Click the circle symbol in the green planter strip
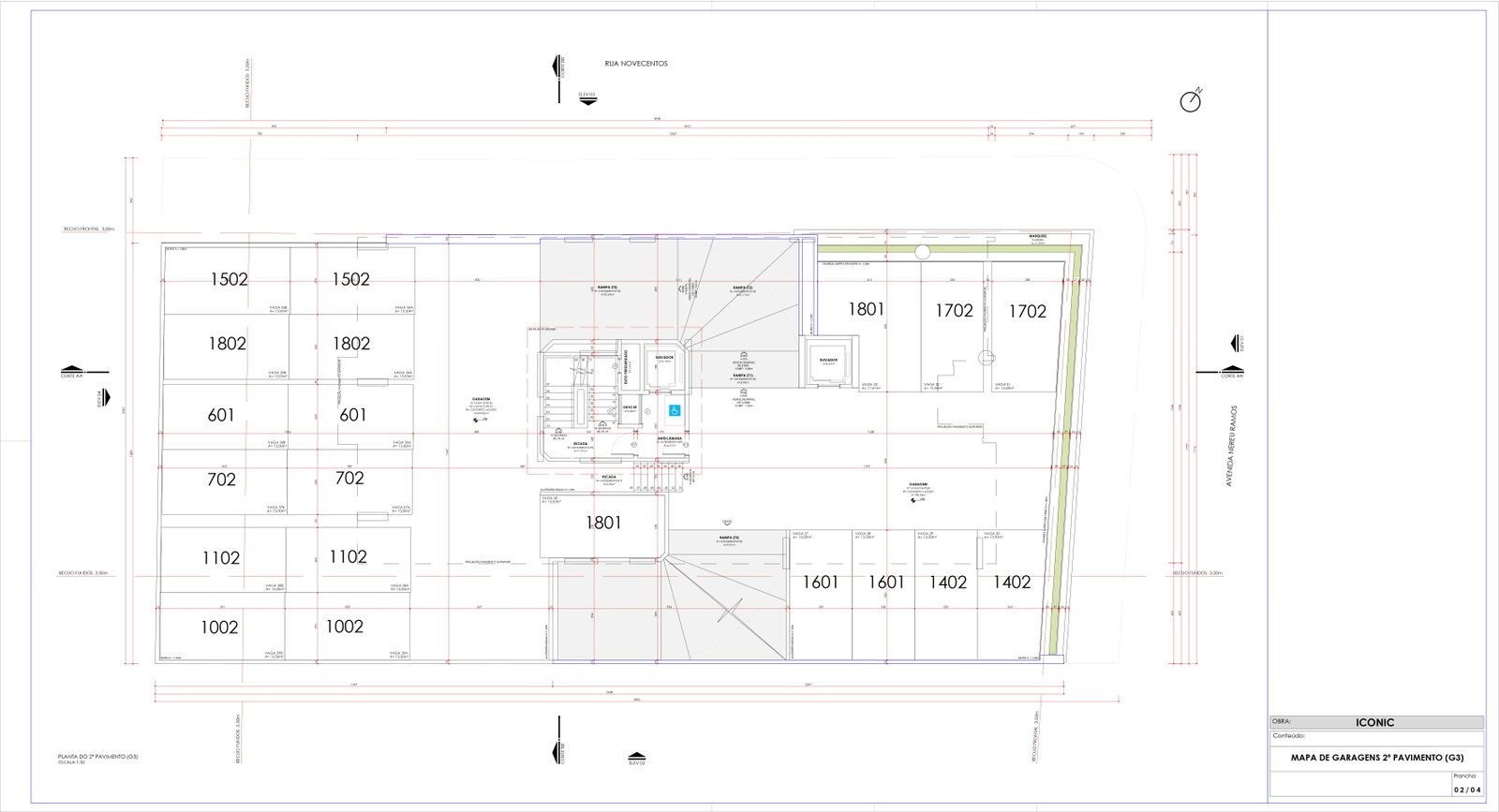1499x812 pixels. [923, 253]
